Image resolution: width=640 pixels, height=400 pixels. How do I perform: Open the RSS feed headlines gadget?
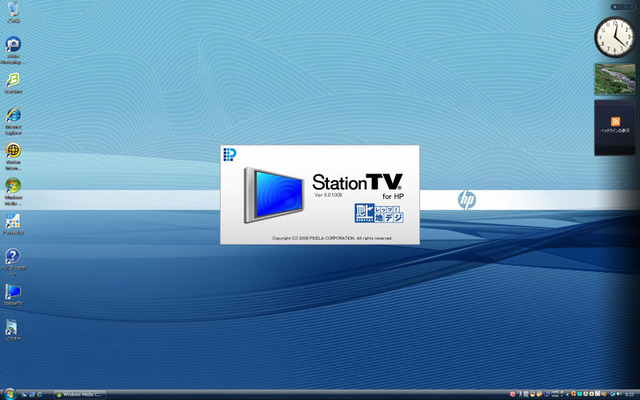(615, 128)
